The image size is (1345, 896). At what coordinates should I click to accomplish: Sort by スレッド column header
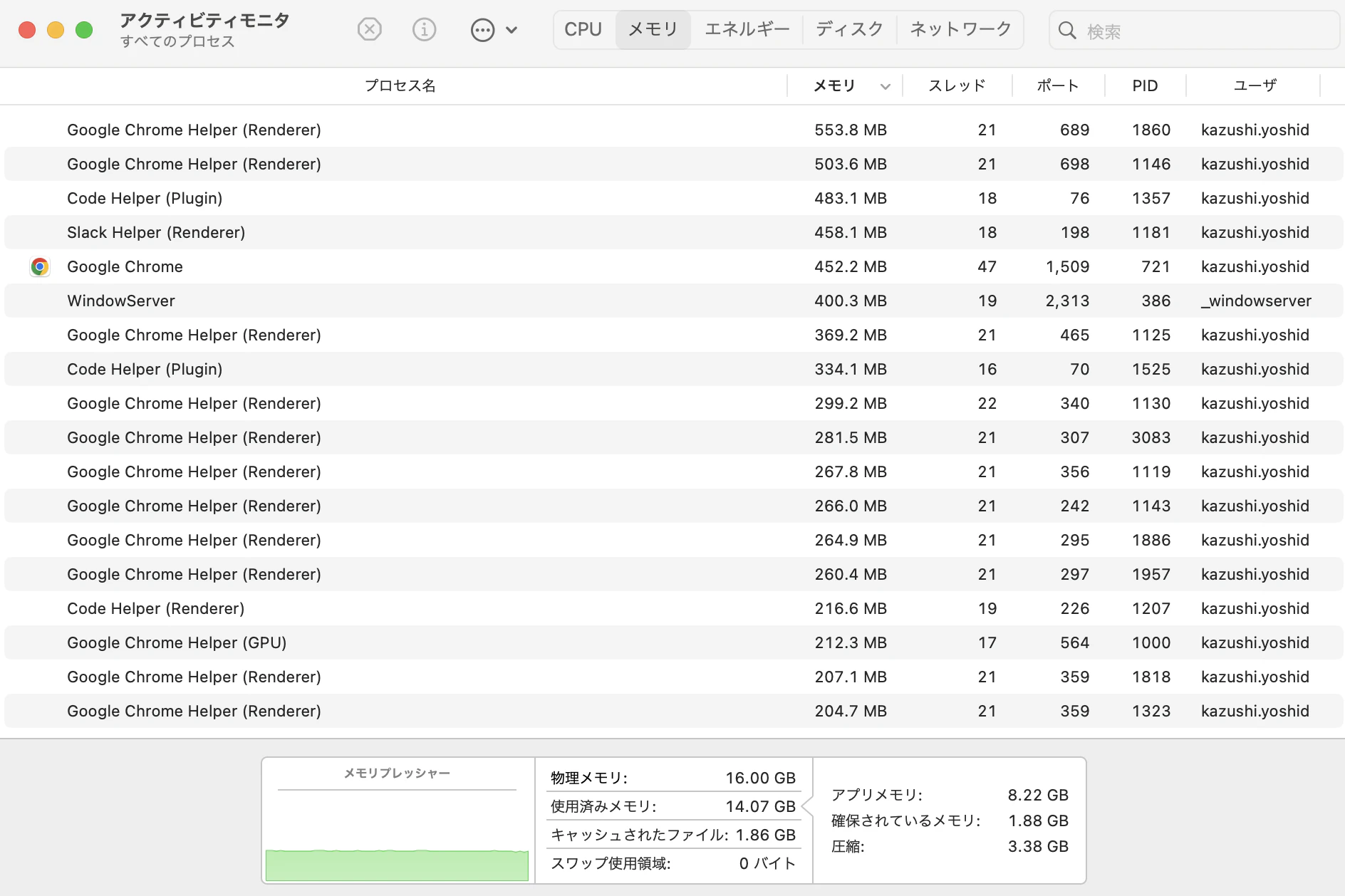click(x=957, y=85)
